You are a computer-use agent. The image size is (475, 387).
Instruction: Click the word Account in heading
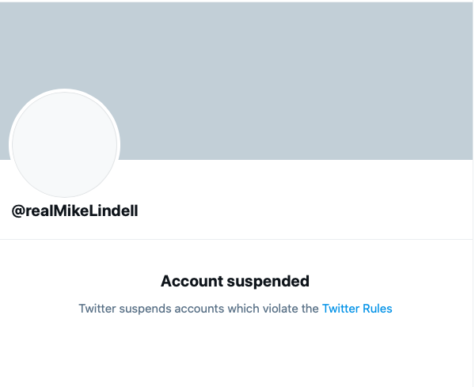192,281
